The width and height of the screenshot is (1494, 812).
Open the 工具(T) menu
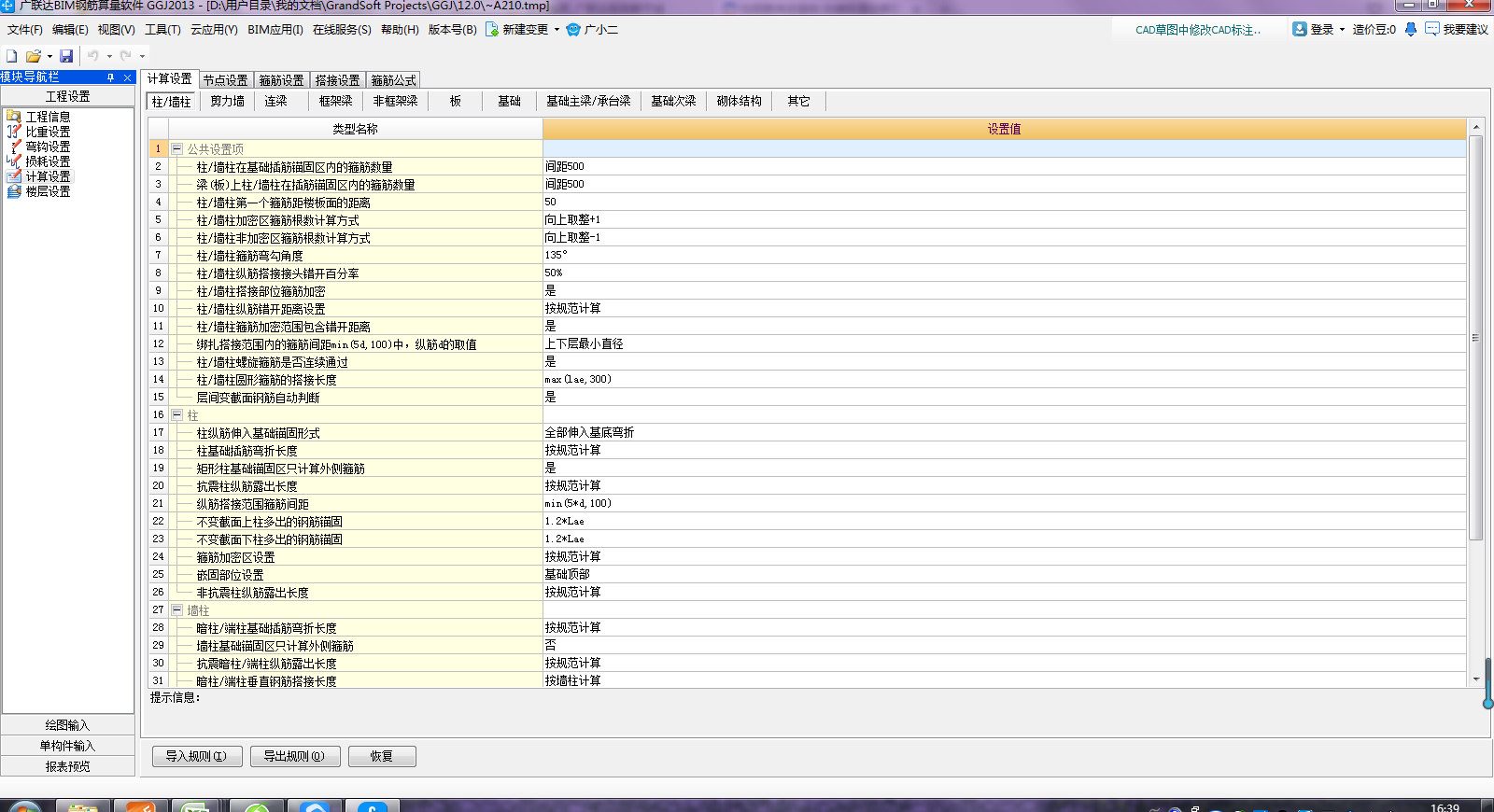(162, 30)
